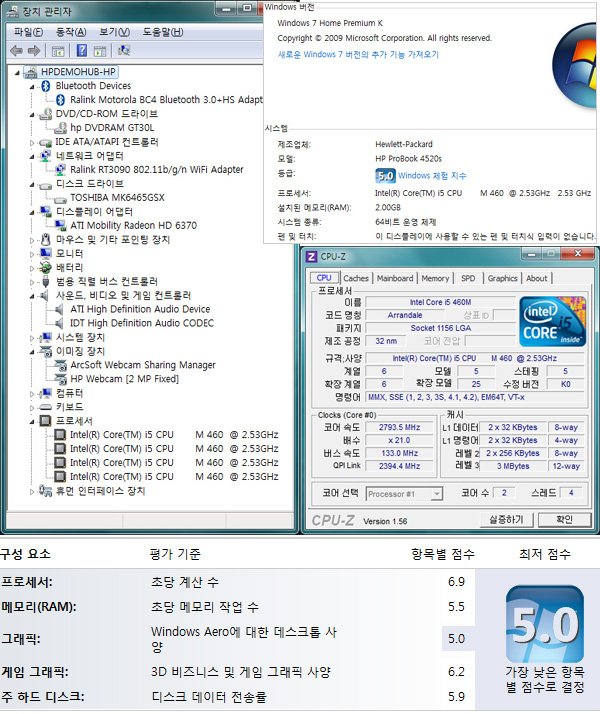The image size is (600, 714).
Task: Click the 확인 button in CPU-Z
Action: pos(565,519)
